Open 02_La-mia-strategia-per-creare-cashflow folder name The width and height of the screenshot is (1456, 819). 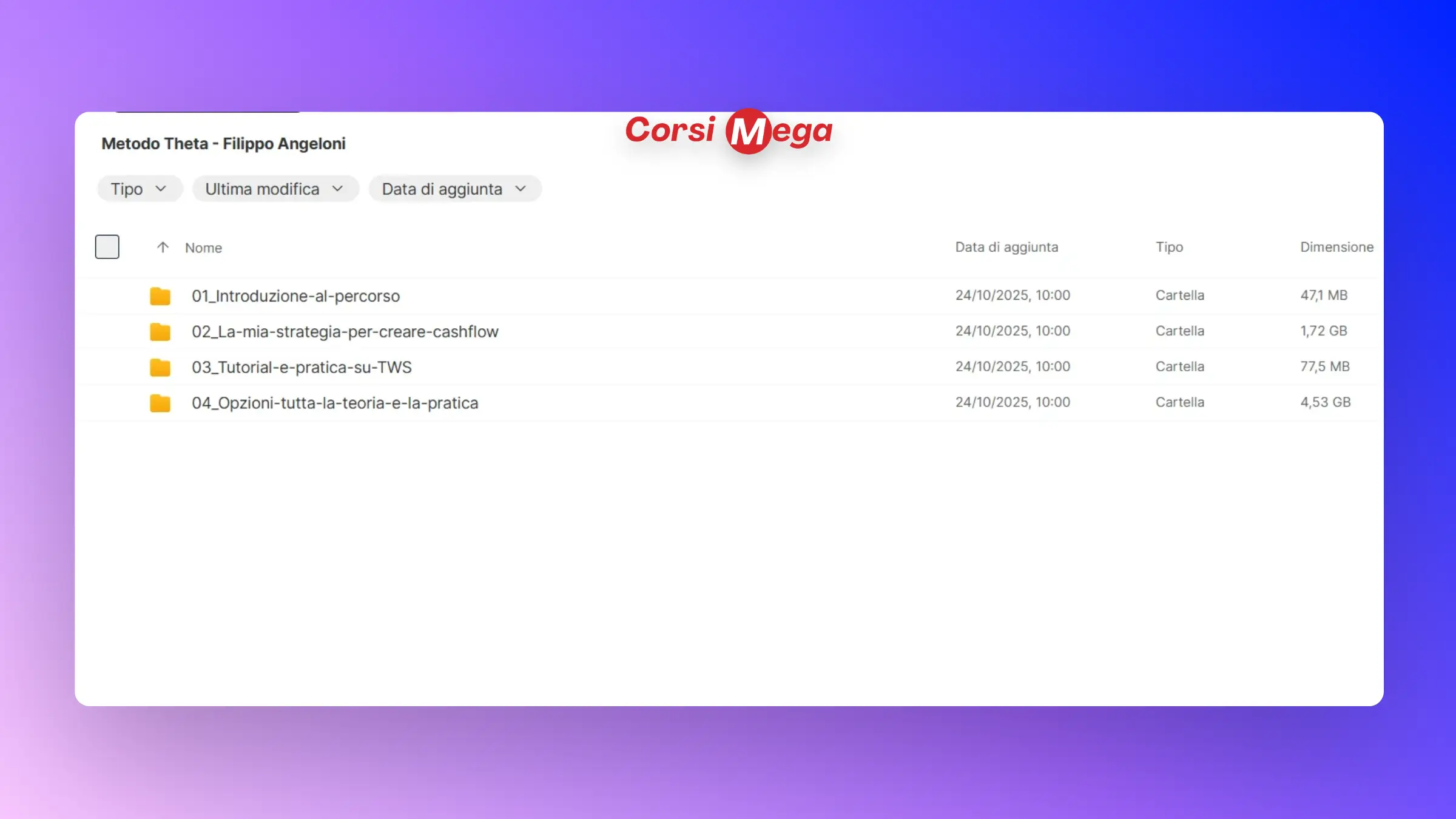345,332
